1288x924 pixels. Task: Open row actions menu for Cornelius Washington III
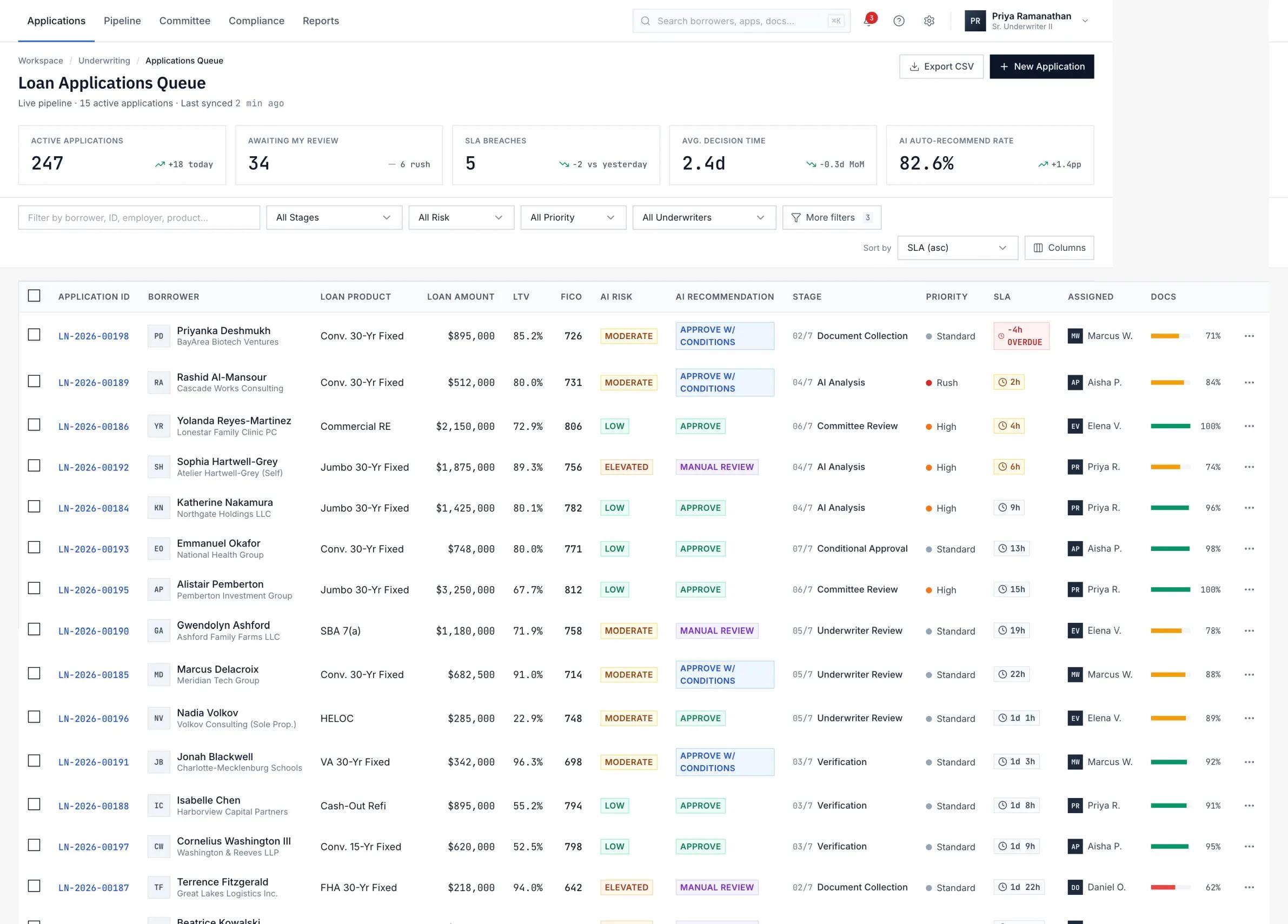click(1249, 846)
